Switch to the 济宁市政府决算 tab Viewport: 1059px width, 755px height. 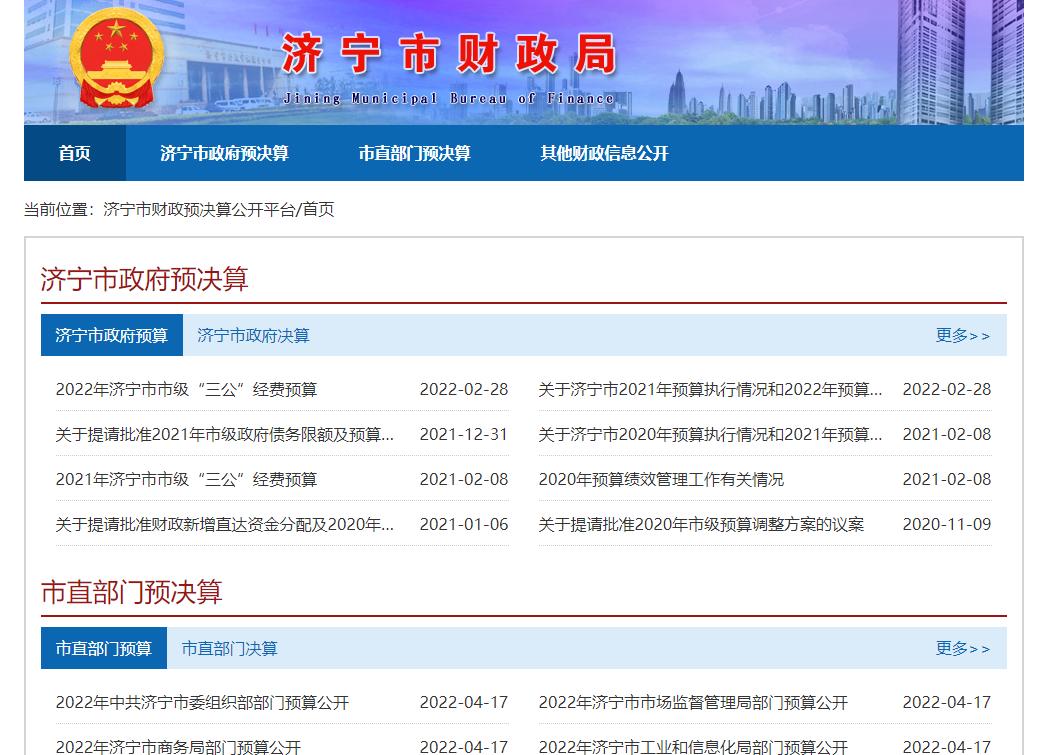click(x=253, y=336)
